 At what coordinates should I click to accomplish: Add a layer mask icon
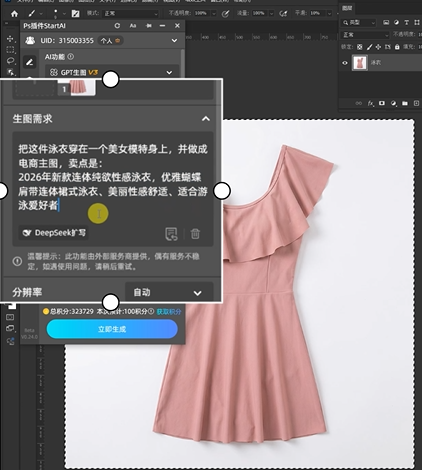coord(382,103)
